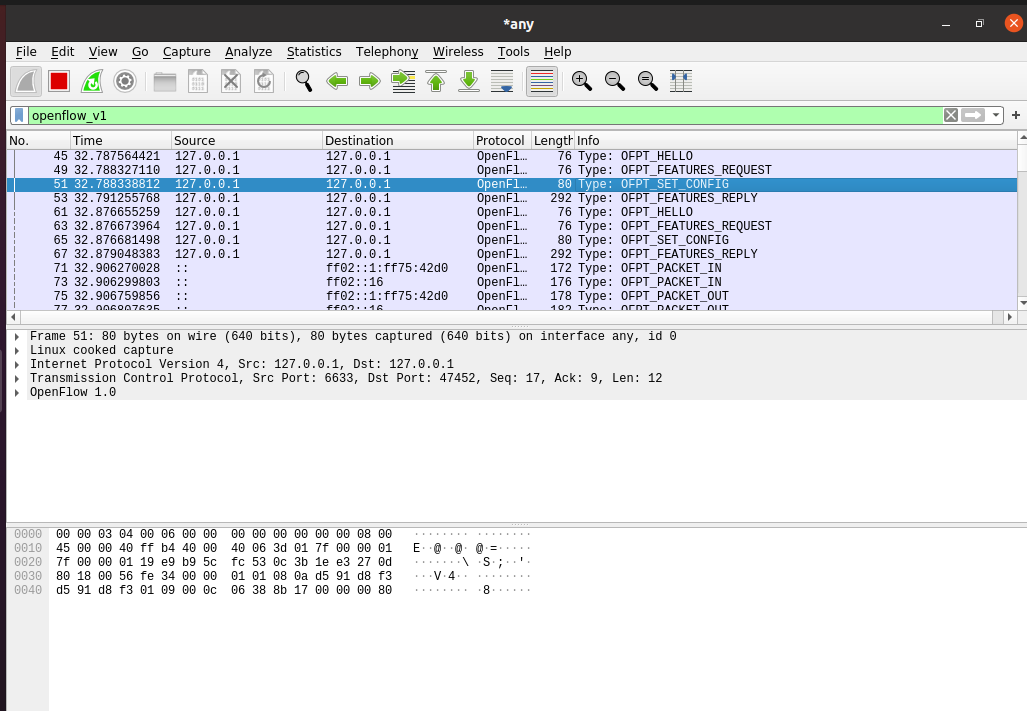Open capture options gear icon
The width and height of the screenshot is (1027, 711).
point(124,81)
